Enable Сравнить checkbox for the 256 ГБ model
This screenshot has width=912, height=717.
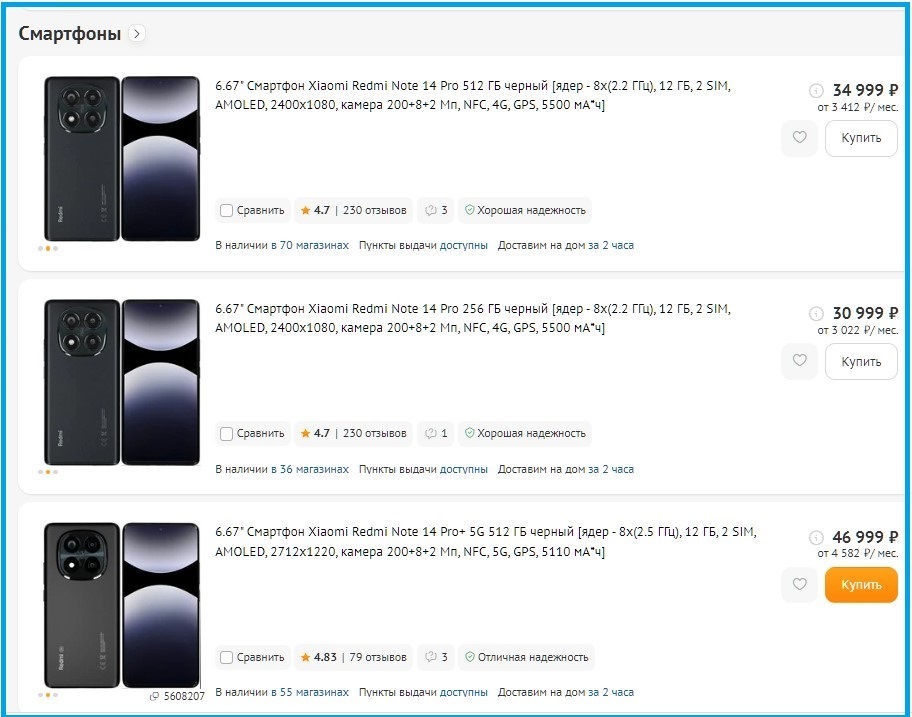[x=227, y=434]
